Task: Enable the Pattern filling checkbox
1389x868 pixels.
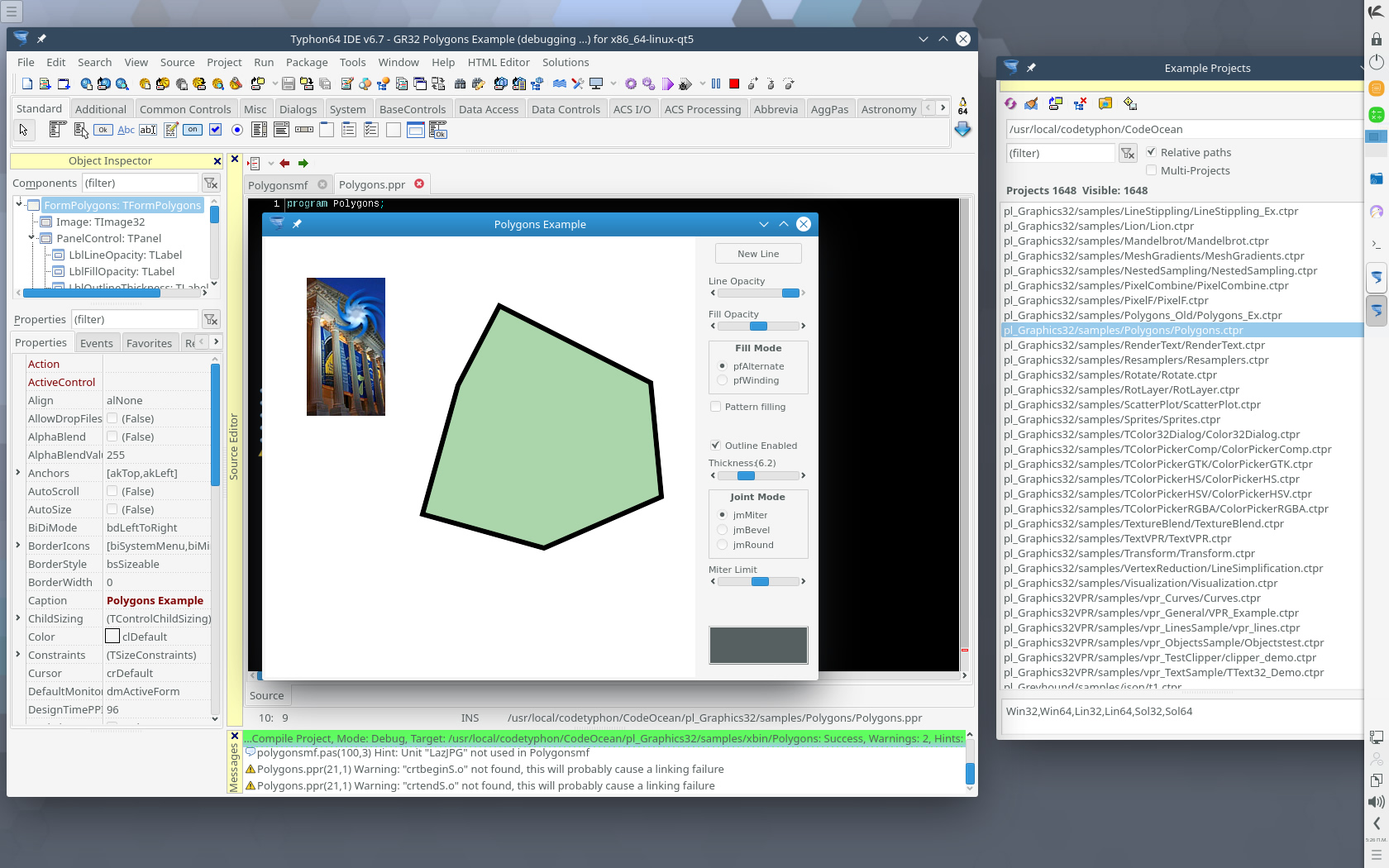Action: pyautogui.click(x=715, y=407)
